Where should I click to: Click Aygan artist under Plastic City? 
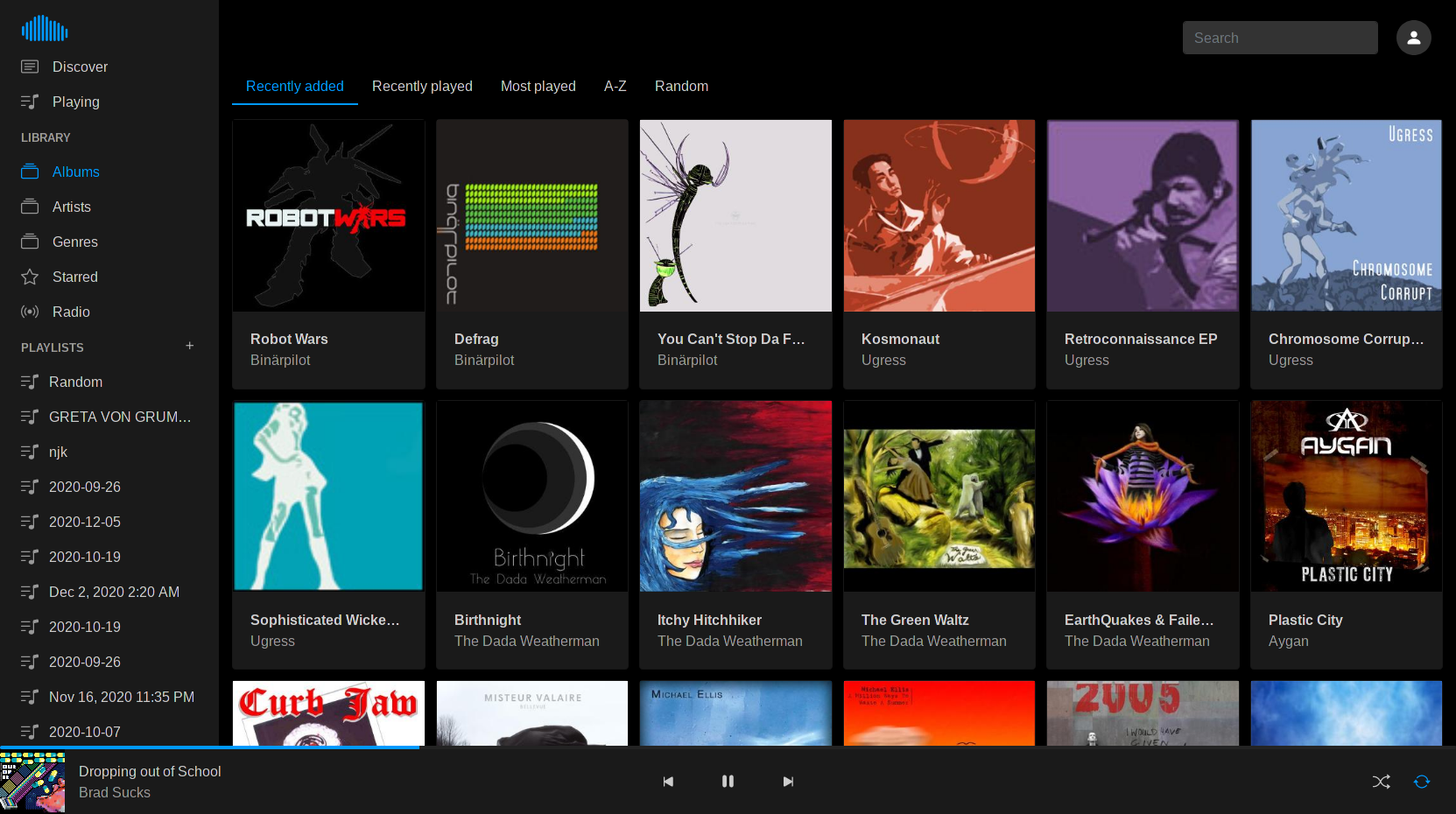pos(1289,641)
